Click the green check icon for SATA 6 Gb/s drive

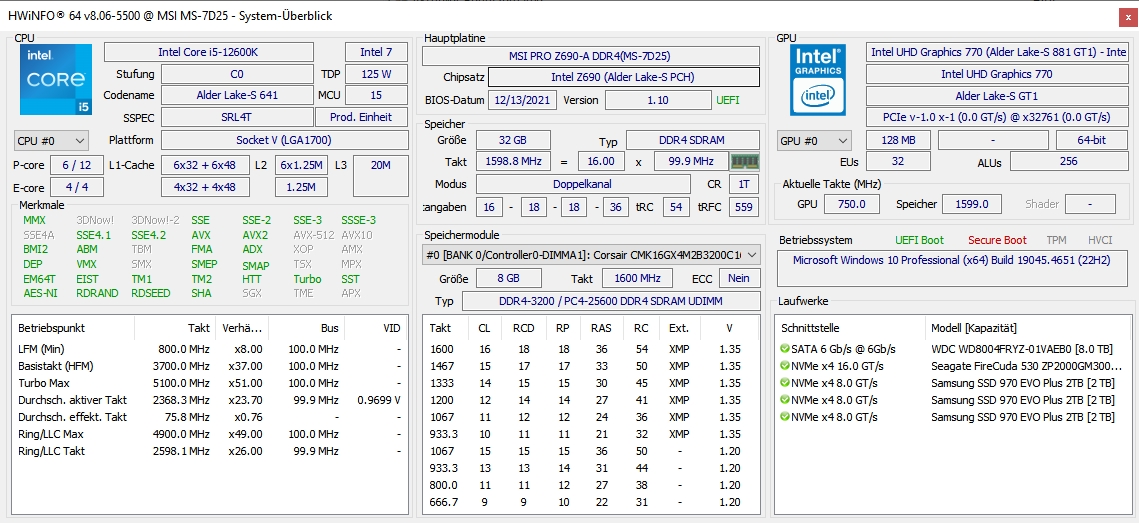[x=785, y=349]
